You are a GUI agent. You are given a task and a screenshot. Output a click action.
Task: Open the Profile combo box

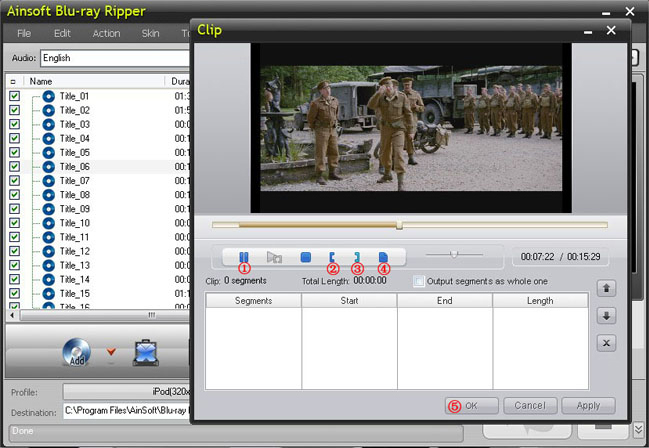point(125,392)
